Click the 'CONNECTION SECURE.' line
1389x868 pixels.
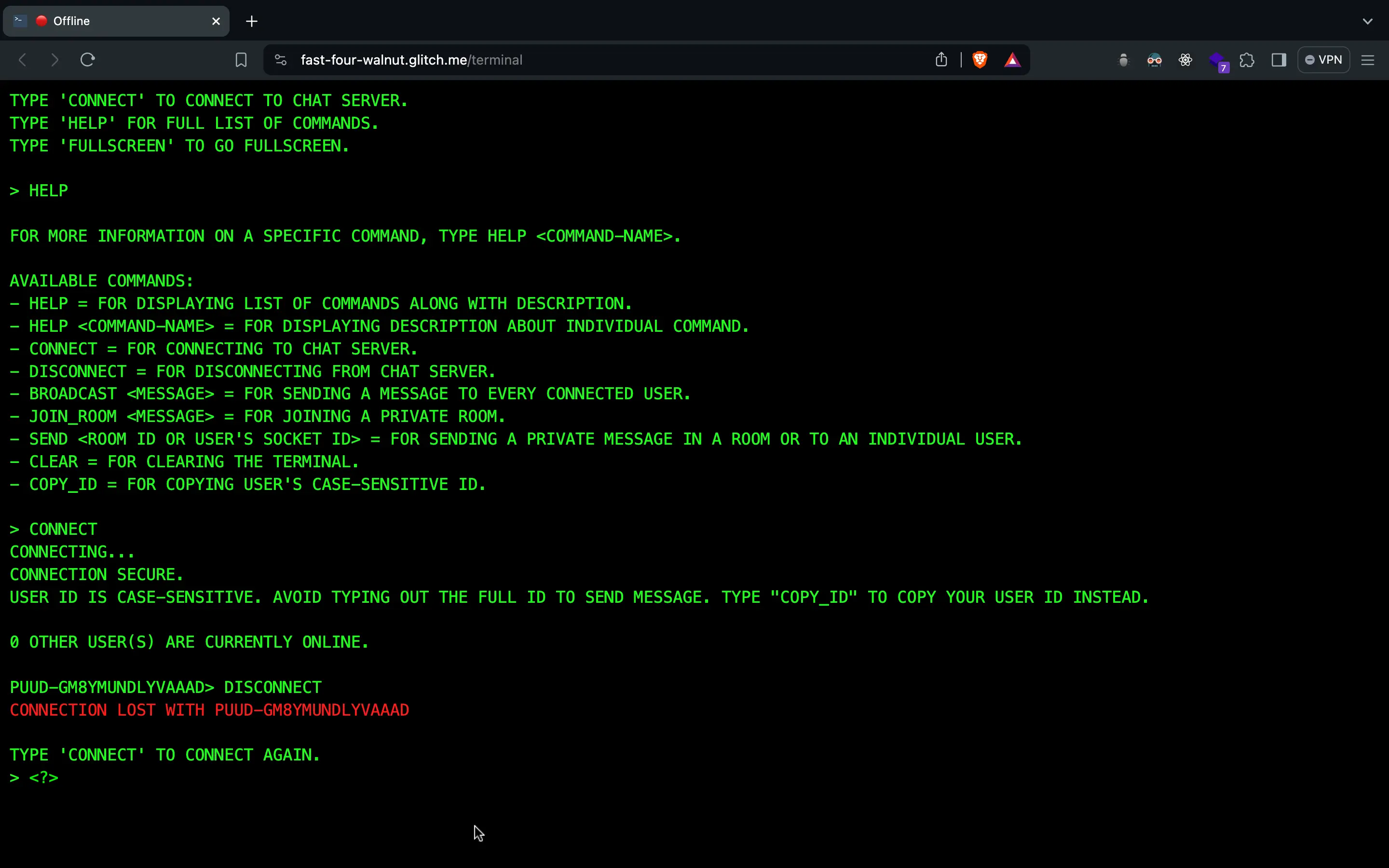96,575
